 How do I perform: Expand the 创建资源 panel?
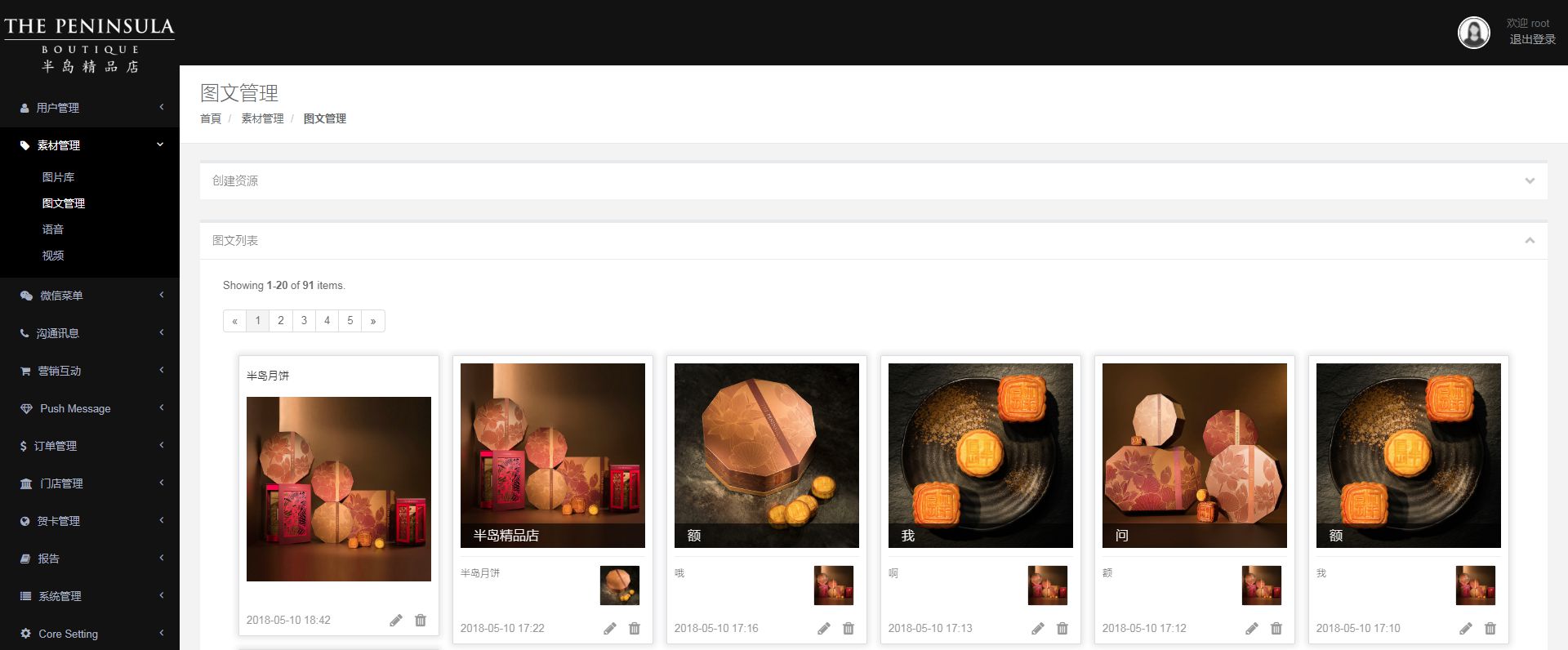coord(1530,181)
